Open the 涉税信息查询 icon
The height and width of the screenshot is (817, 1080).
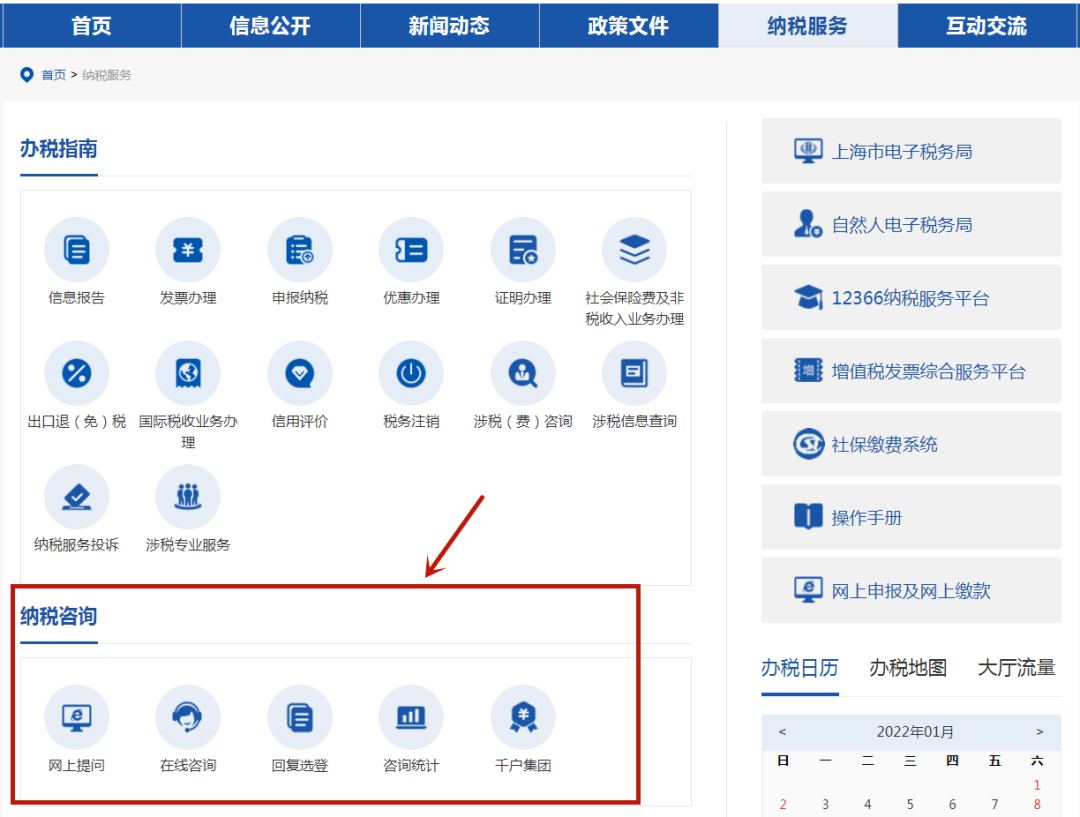(x=634, y=373)
